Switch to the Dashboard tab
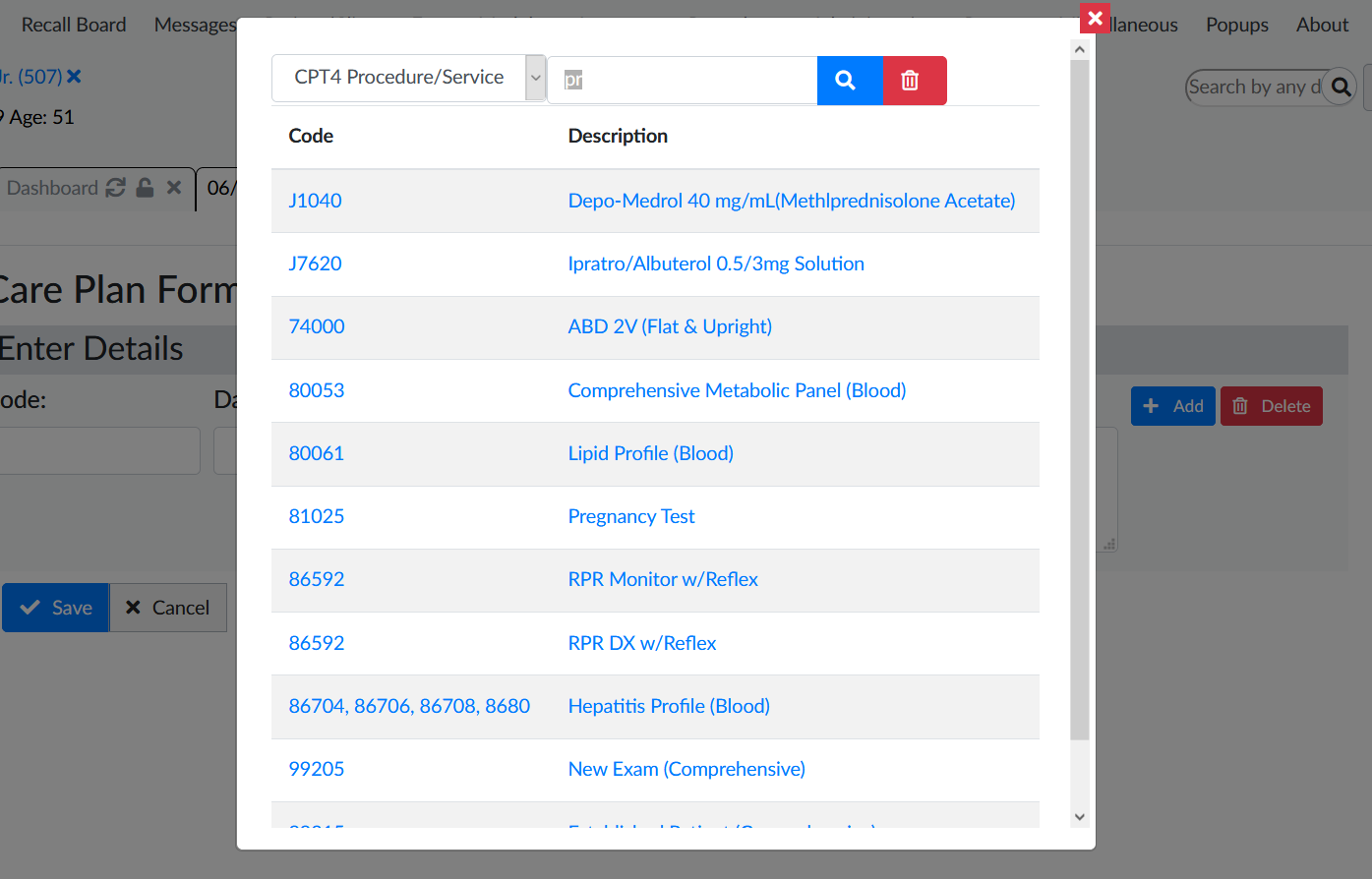 (x=53, y=187)
